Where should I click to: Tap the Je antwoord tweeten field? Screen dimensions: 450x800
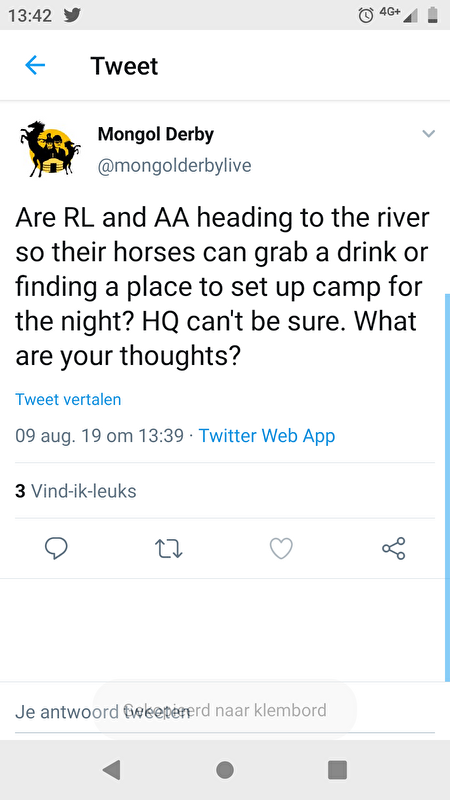pos(224,711)
